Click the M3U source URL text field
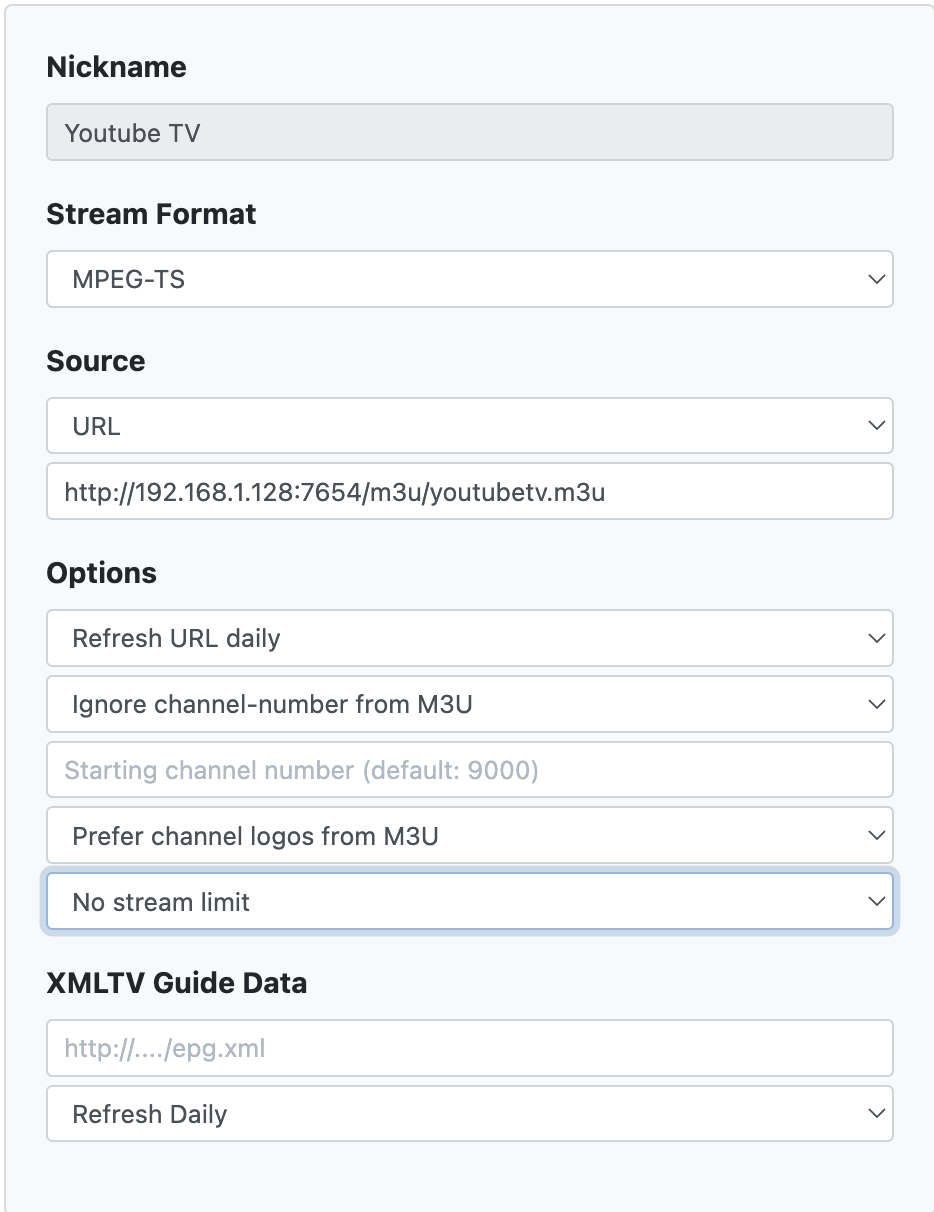934x1212 pixels. [469, 491]
